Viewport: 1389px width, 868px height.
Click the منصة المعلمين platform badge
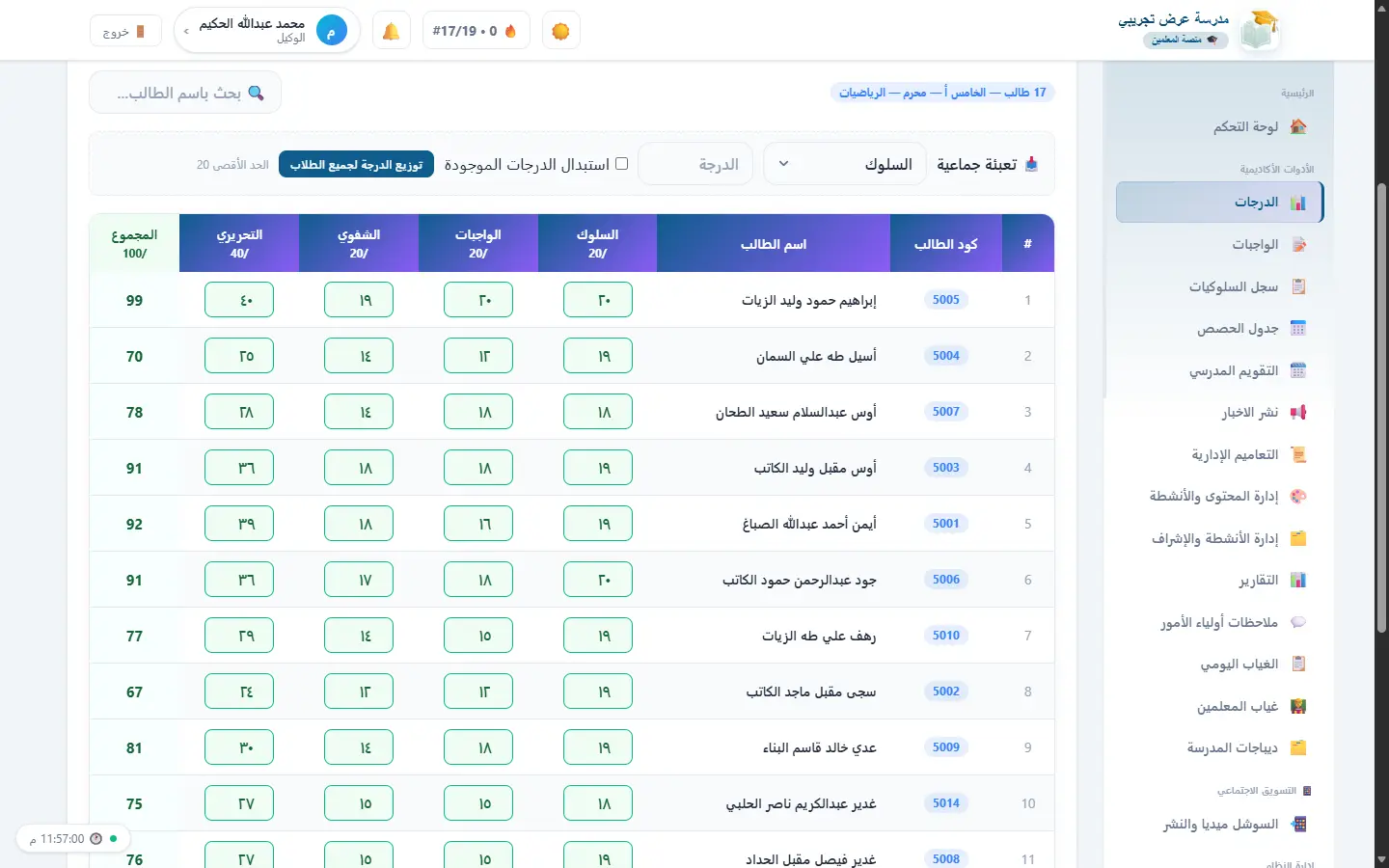pos(1185,40)
